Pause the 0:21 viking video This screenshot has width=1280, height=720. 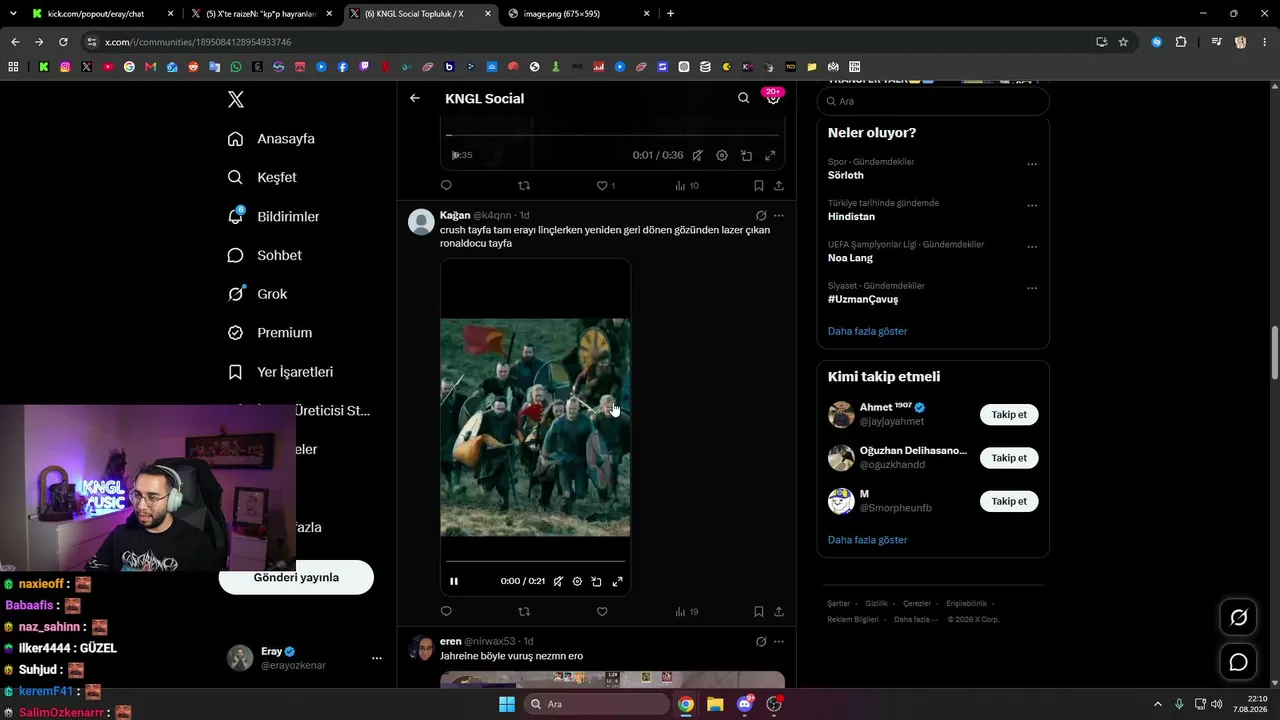coord(454,581)
